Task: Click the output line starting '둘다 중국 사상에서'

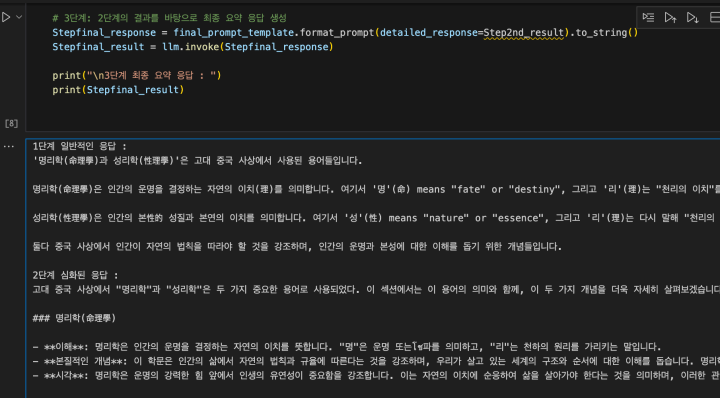Action: (x=297, y=247)
